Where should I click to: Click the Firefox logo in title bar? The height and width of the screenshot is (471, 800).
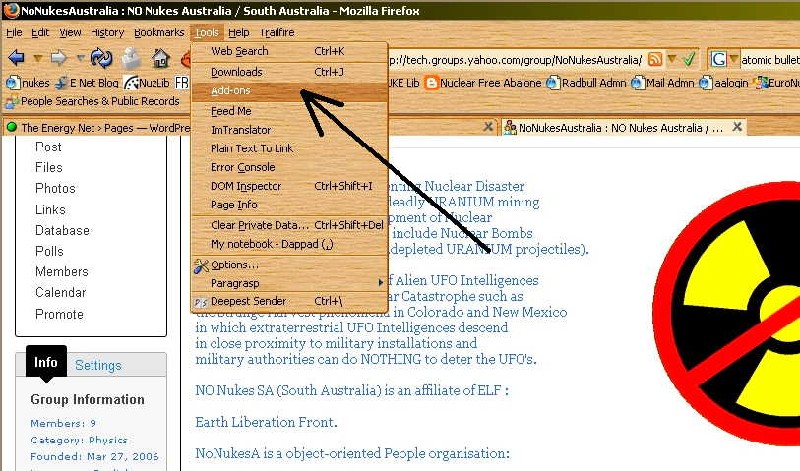[x=11, y=10]
